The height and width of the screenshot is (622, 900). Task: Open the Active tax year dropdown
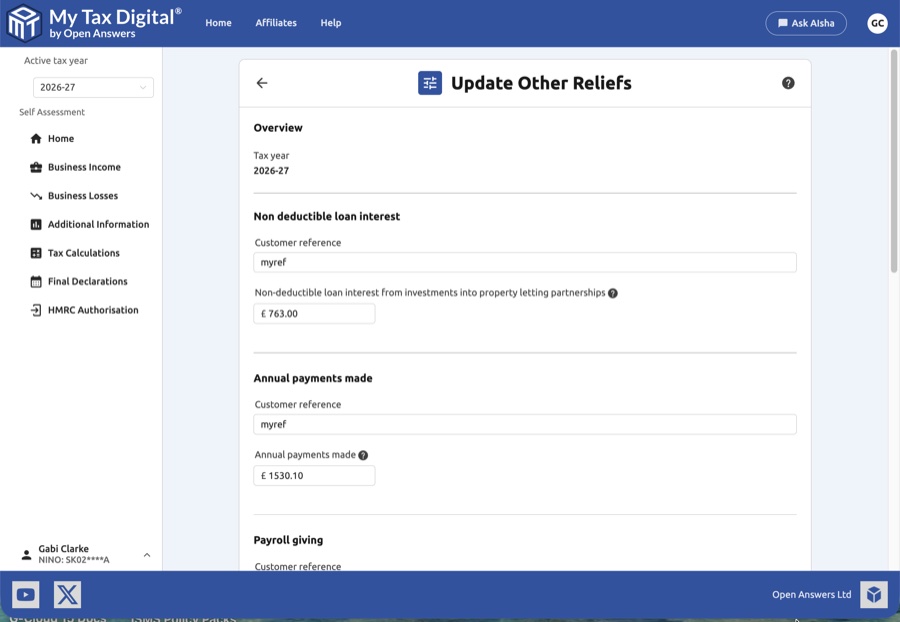tap(93, 87)
